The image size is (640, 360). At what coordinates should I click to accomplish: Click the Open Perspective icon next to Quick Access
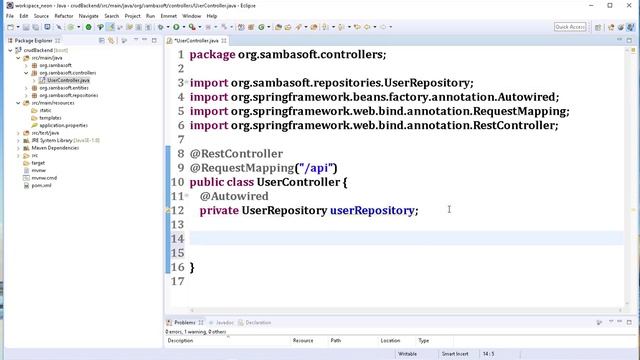(x=598, y=27)
